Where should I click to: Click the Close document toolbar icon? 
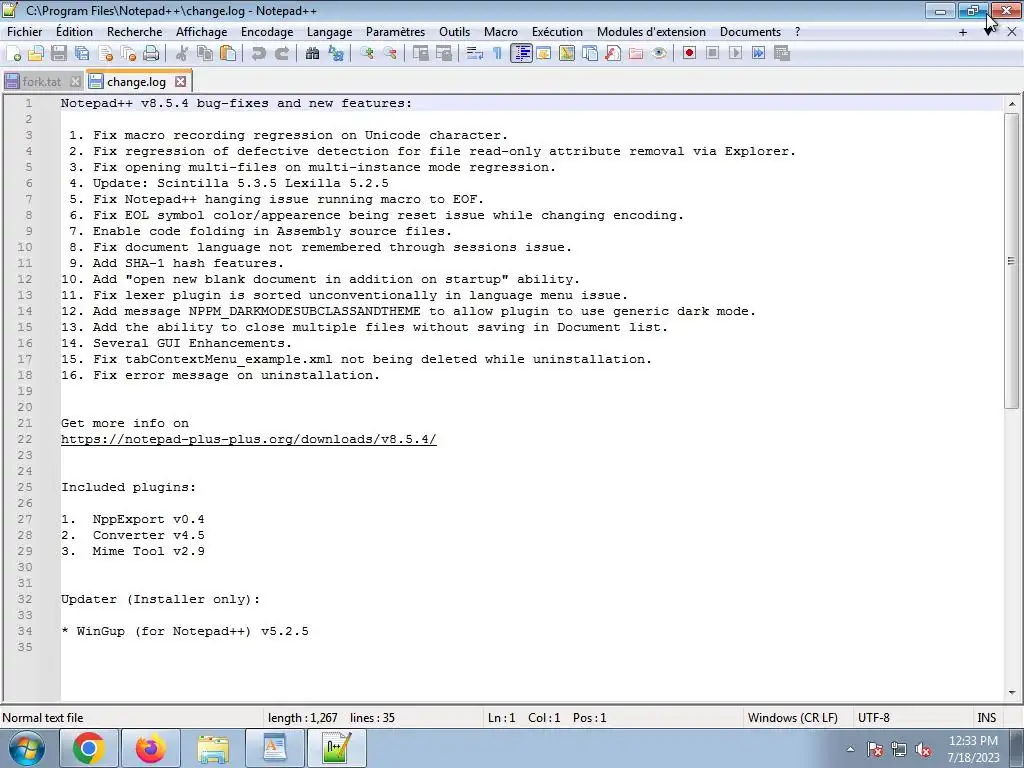click(x=106, y=54)
